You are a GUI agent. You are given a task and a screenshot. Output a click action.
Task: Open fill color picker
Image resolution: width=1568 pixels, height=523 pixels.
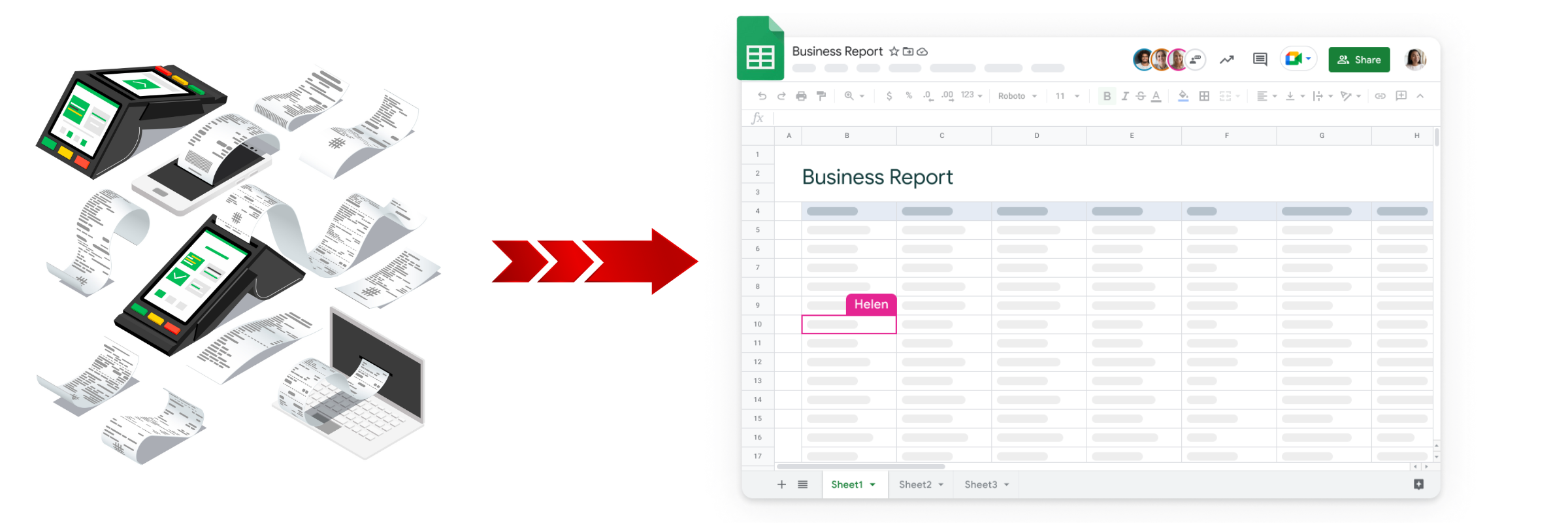pyautogui.click(x=1183, y=96)
